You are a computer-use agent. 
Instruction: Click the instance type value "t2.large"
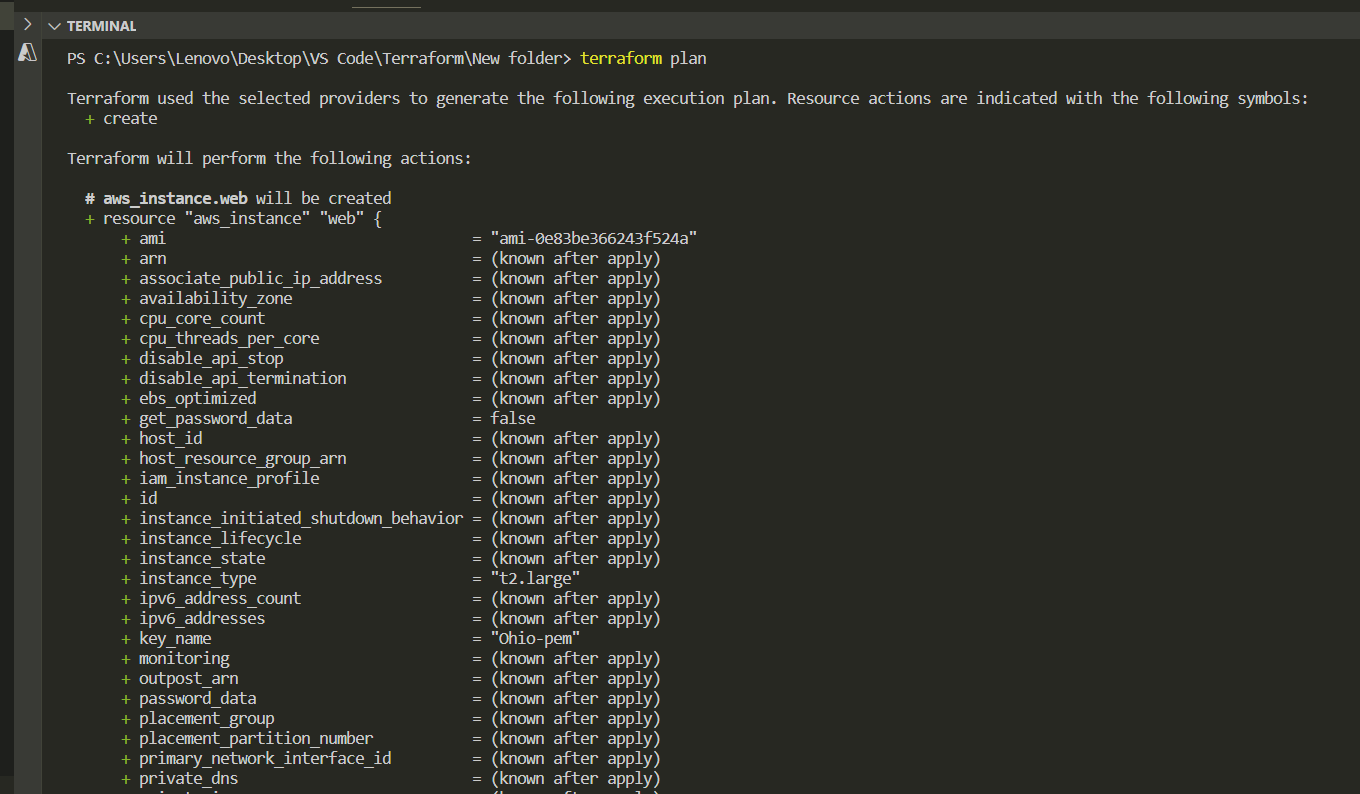coord(535,578)
